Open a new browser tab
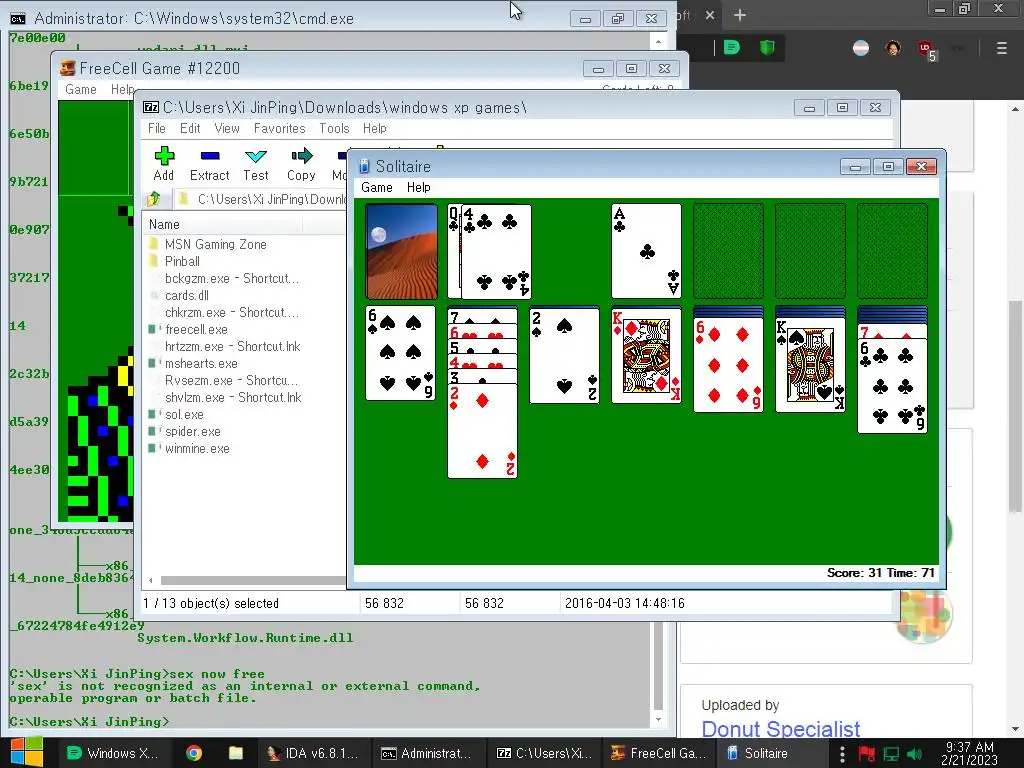This screenshot has height=768, width=1024. [x=740, y=15]
